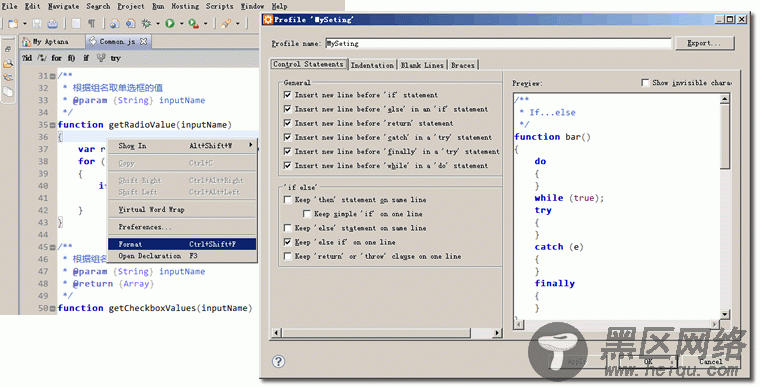Click the '/*/' comment snippet button
The image size is (760, 387).
pos(42,58)
